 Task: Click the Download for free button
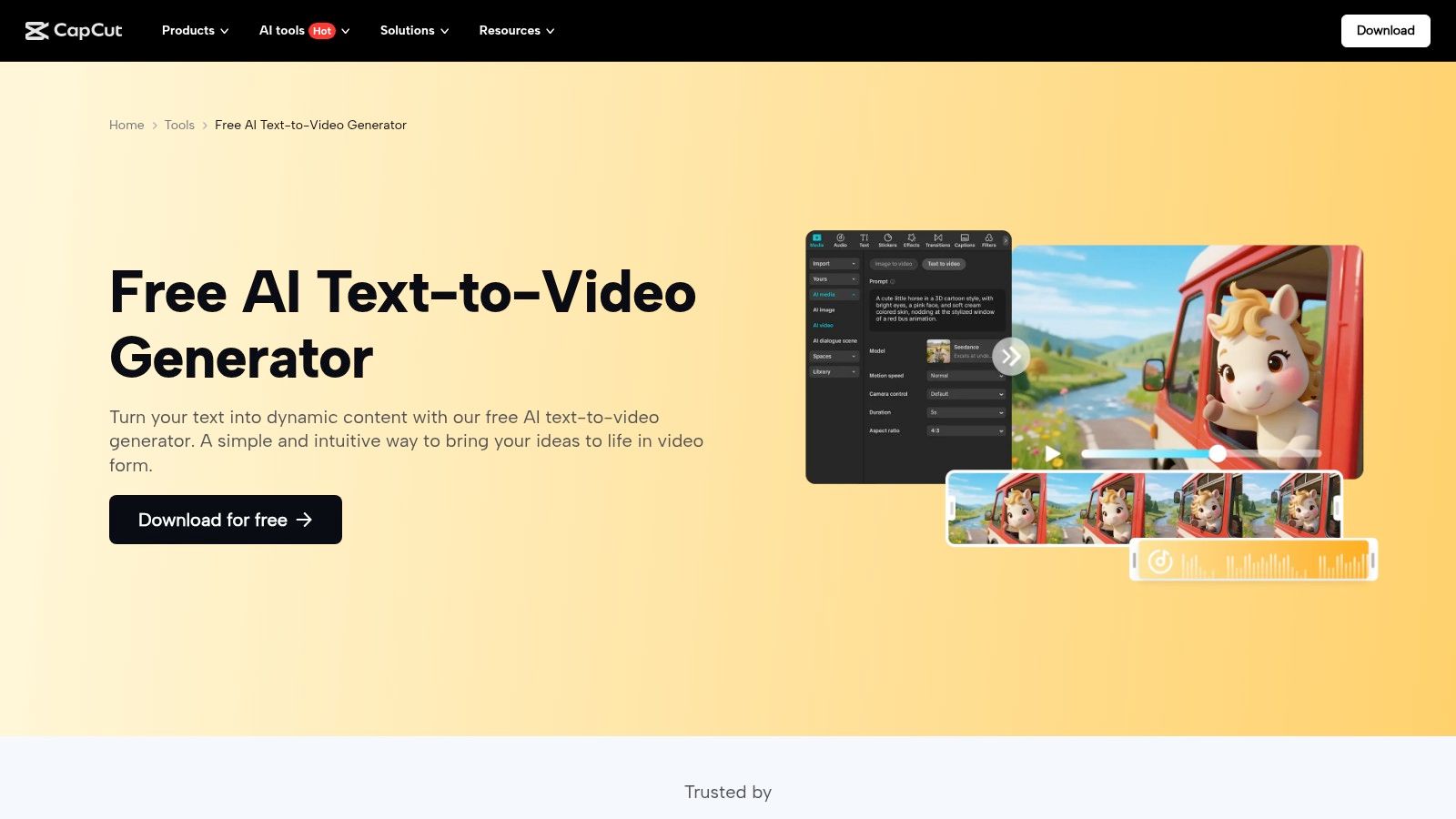tap(226, 520)
